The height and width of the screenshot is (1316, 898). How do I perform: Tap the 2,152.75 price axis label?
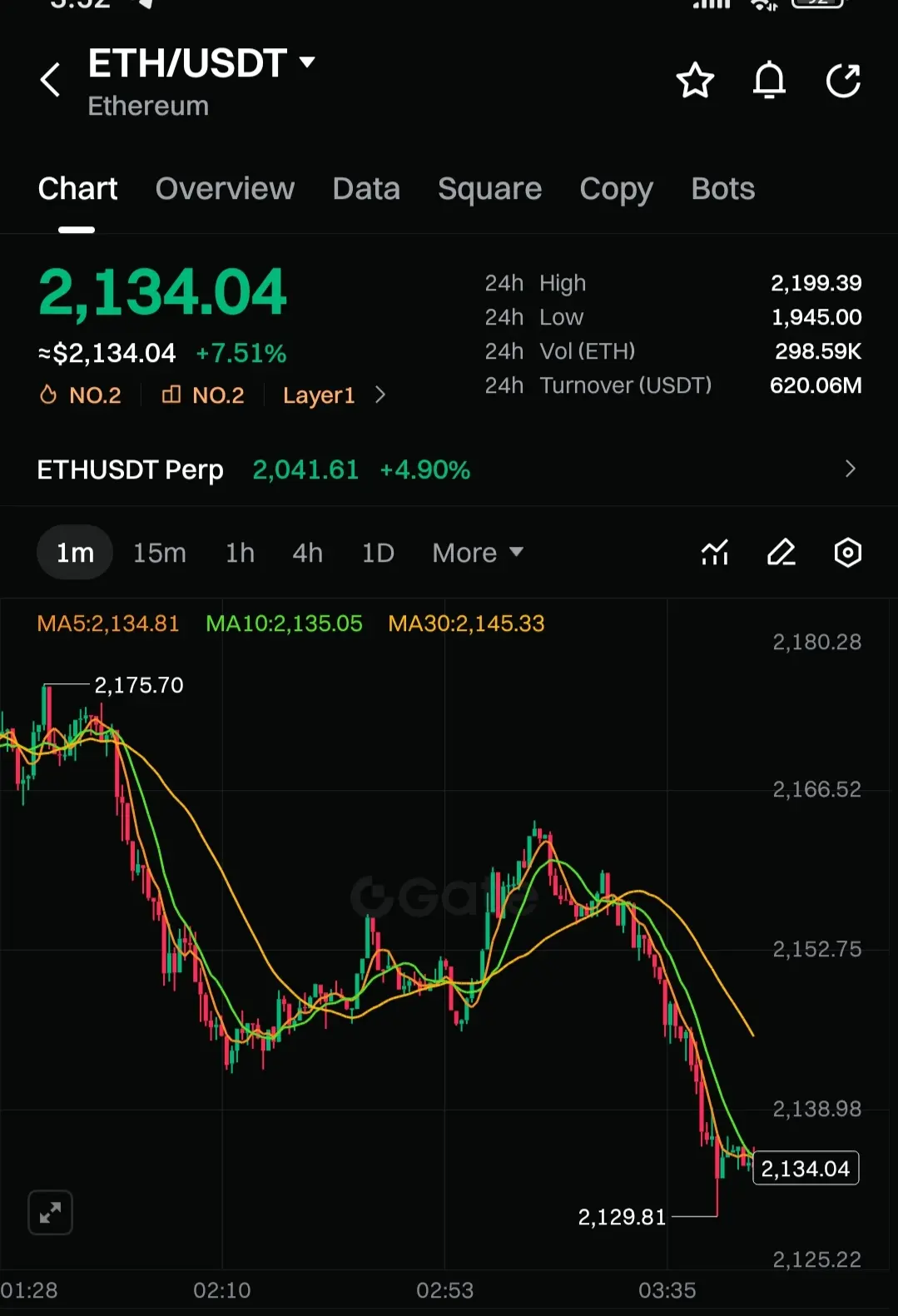[817, 949]
